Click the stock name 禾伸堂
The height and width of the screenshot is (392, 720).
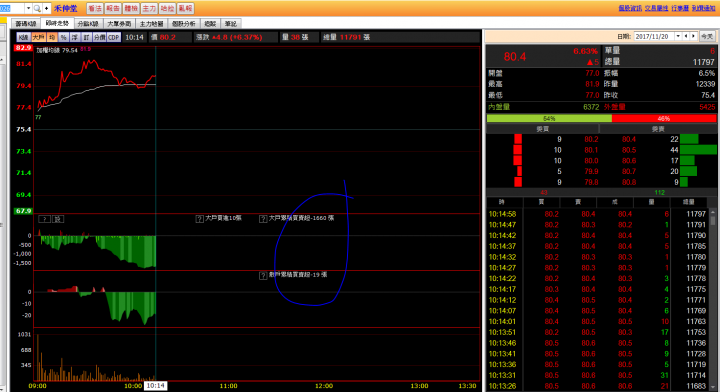[66, 8]
